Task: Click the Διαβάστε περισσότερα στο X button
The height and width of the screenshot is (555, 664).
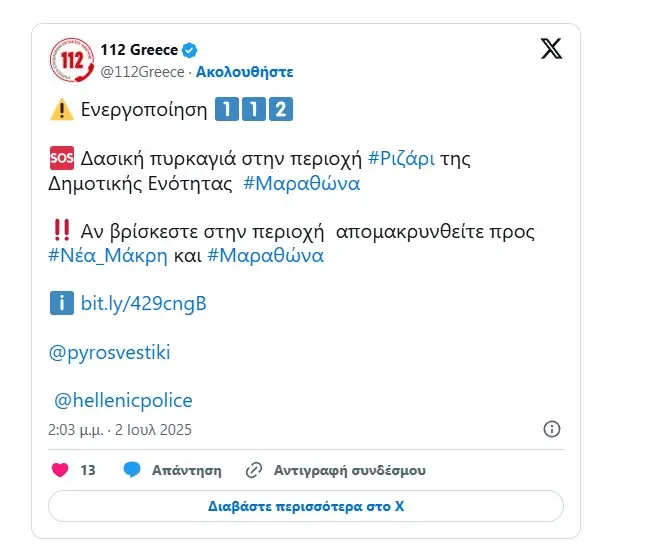Action: [306, 506]
